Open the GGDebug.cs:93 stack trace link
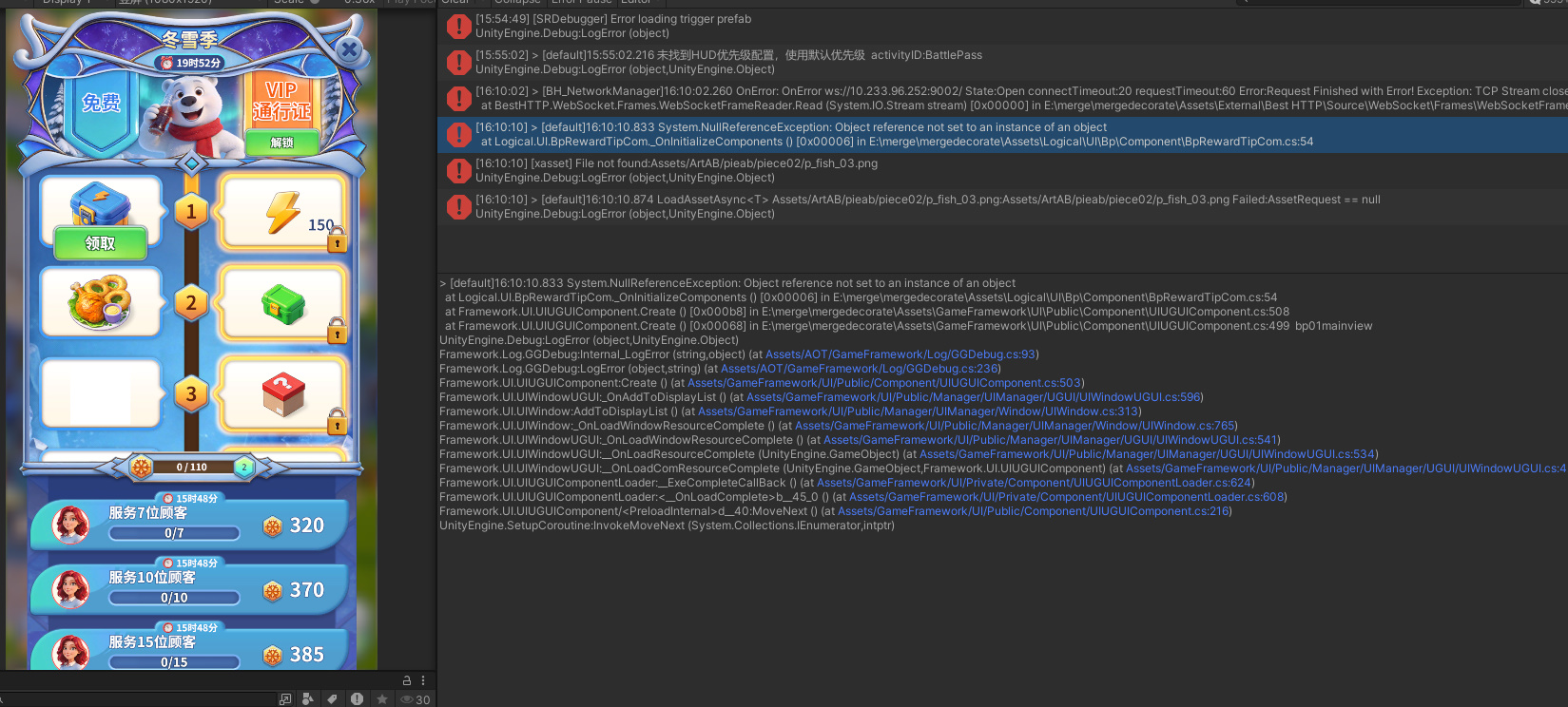Image resolution: width=1568 pixels, height=707 pixels. pyautogui.click(x=900, y=354)
